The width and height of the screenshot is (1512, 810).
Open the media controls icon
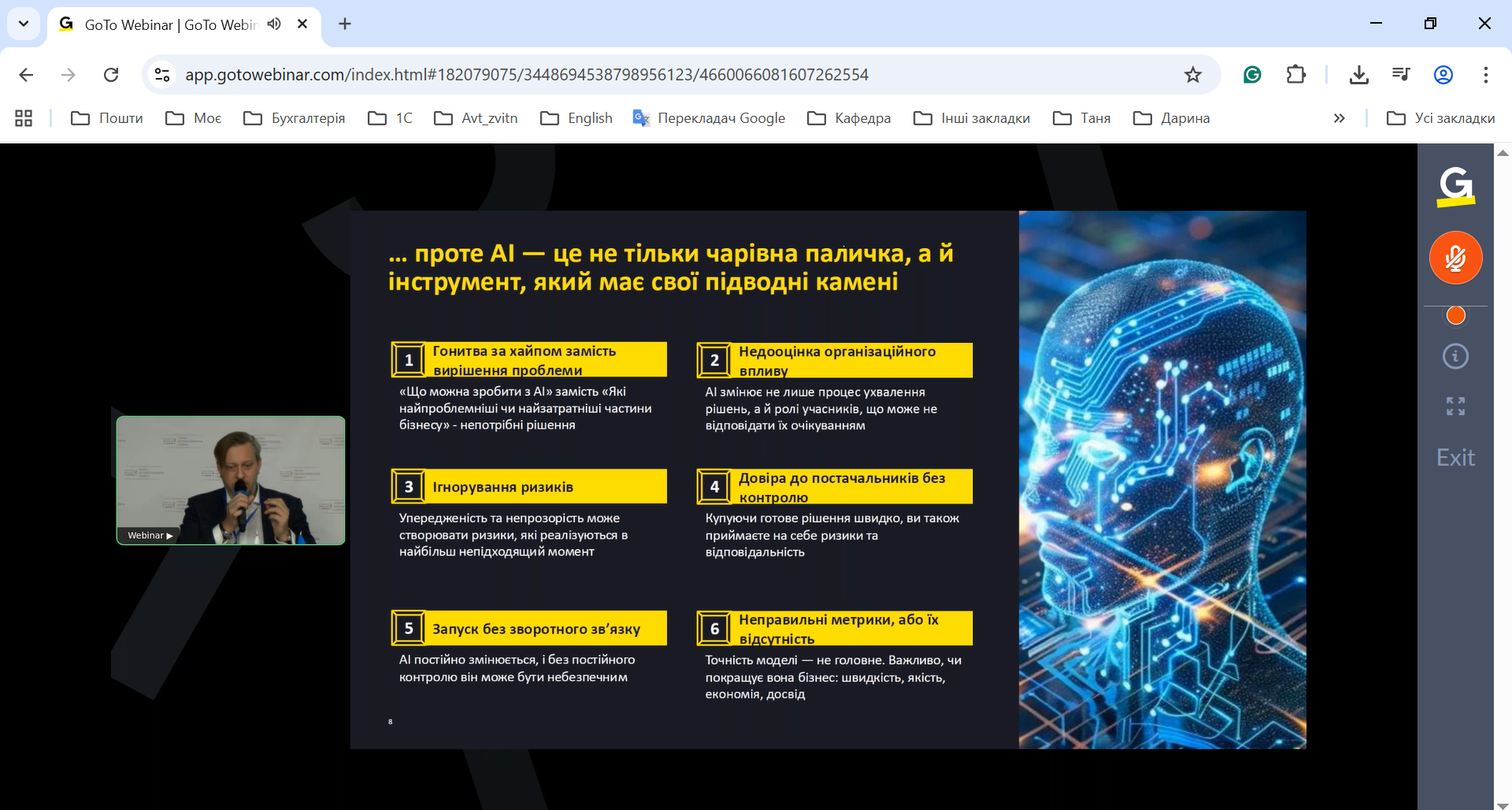pyautogui.click(x=1401, y=75)
